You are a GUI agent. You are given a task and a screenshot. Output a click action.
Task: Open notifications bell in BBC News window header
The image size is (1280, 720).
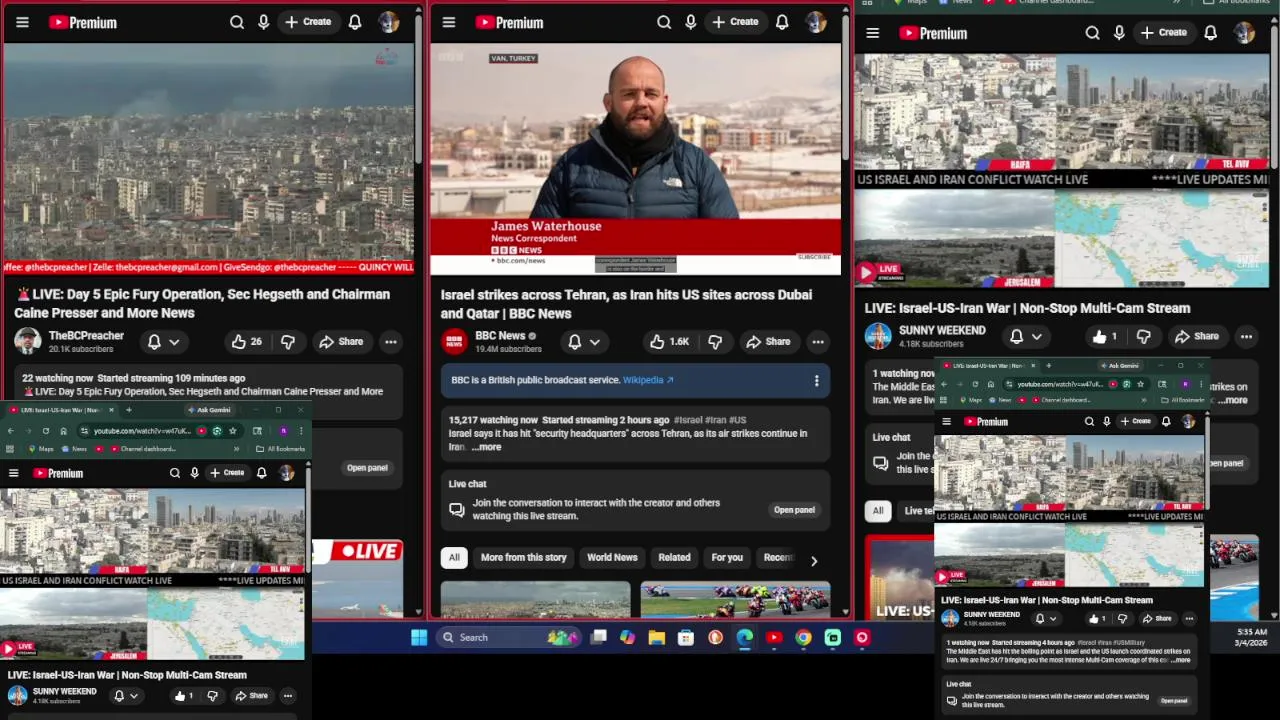(782, 22)
